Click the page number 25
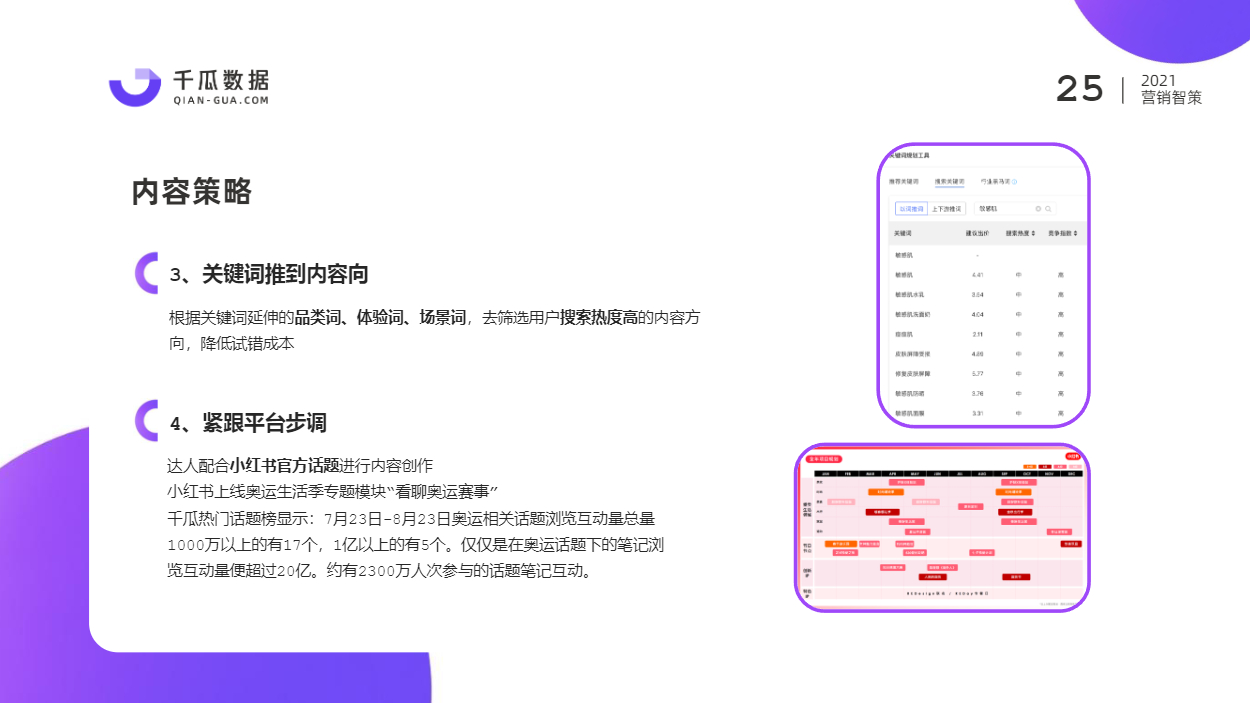1250x703 pixels. (1080, 88)
